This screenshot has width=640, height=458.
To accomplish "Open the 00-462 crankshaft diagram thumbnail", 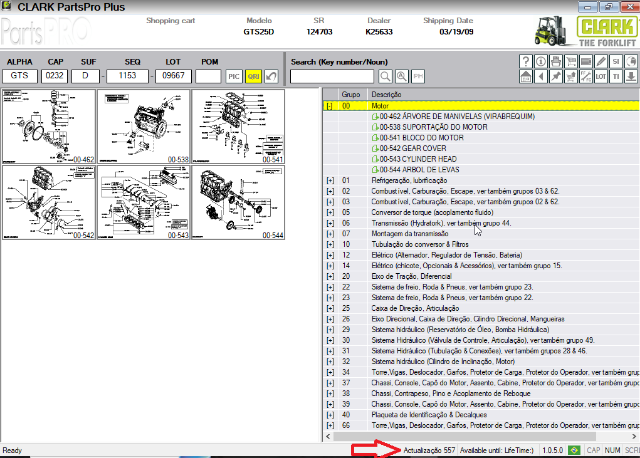I will [49, 127].
